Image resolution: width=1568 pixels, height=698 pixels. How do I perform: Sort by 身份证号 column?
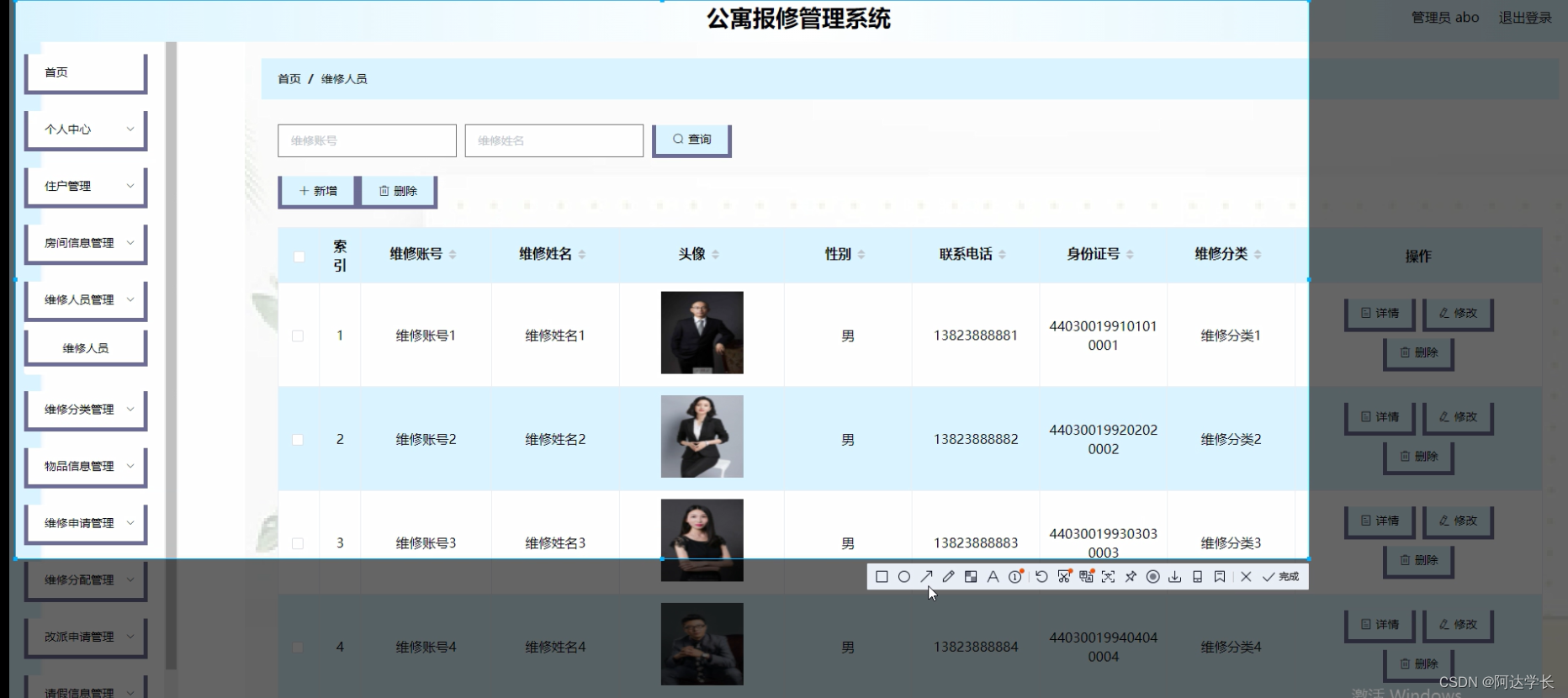click(1130, 254)
